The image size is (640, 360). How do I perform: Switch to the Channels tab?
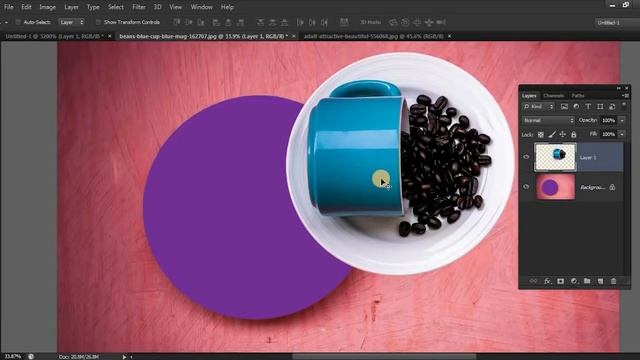pos(554,96)
